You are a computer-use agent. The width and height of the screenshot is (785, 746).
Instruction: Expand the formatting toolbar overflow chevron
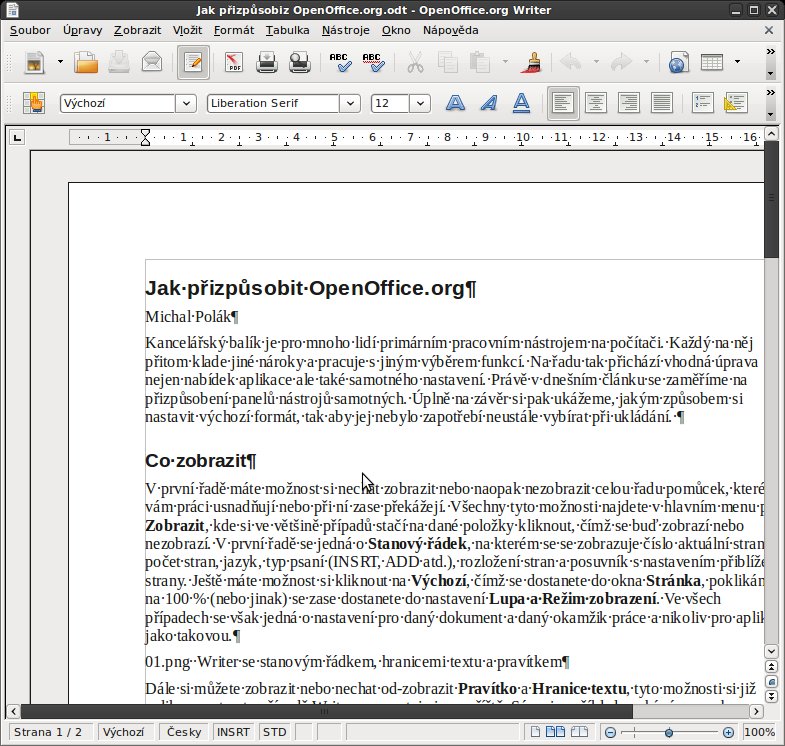[771, 93]
